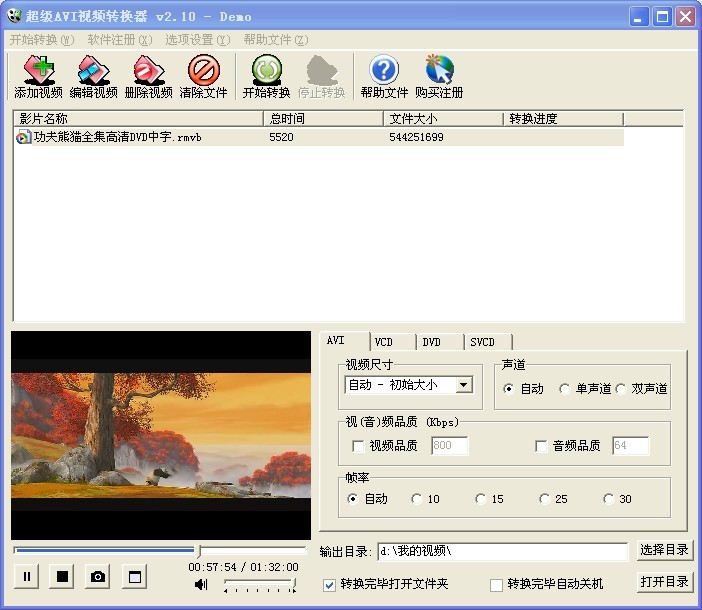Click the video quality 800 field

pyautogui.click(x=449, y=446)
